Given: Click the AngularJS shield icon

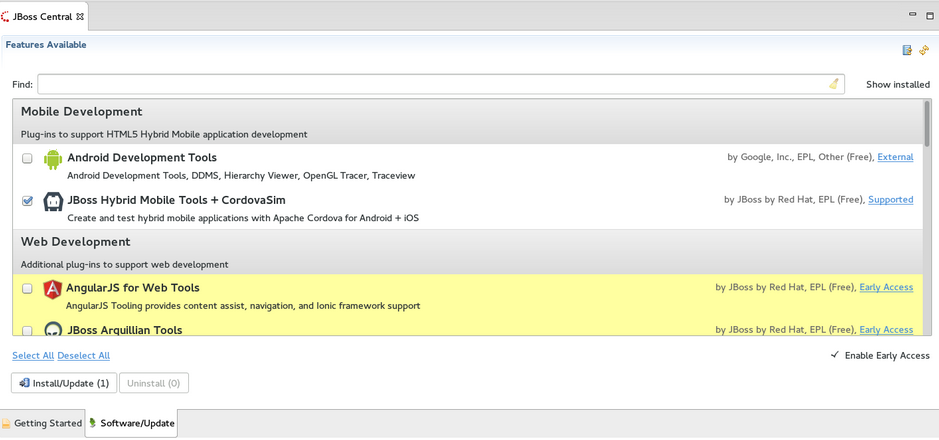Looking at the screenshot, I should click(x=53, y=289).
